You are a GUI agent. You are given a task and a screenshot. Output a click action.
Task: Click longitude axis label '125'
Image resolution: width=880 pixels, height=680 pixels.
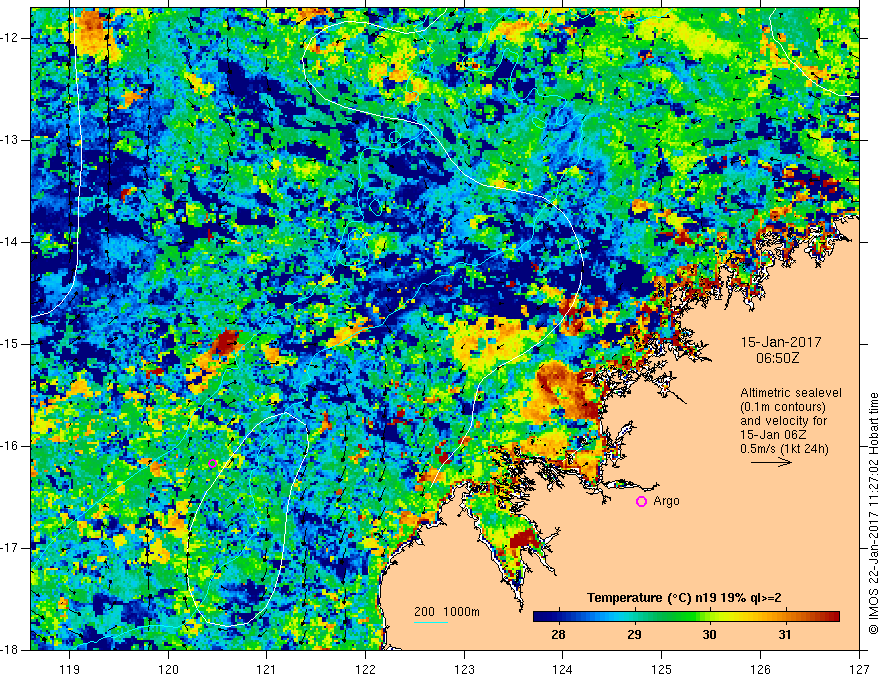(662, 669)
